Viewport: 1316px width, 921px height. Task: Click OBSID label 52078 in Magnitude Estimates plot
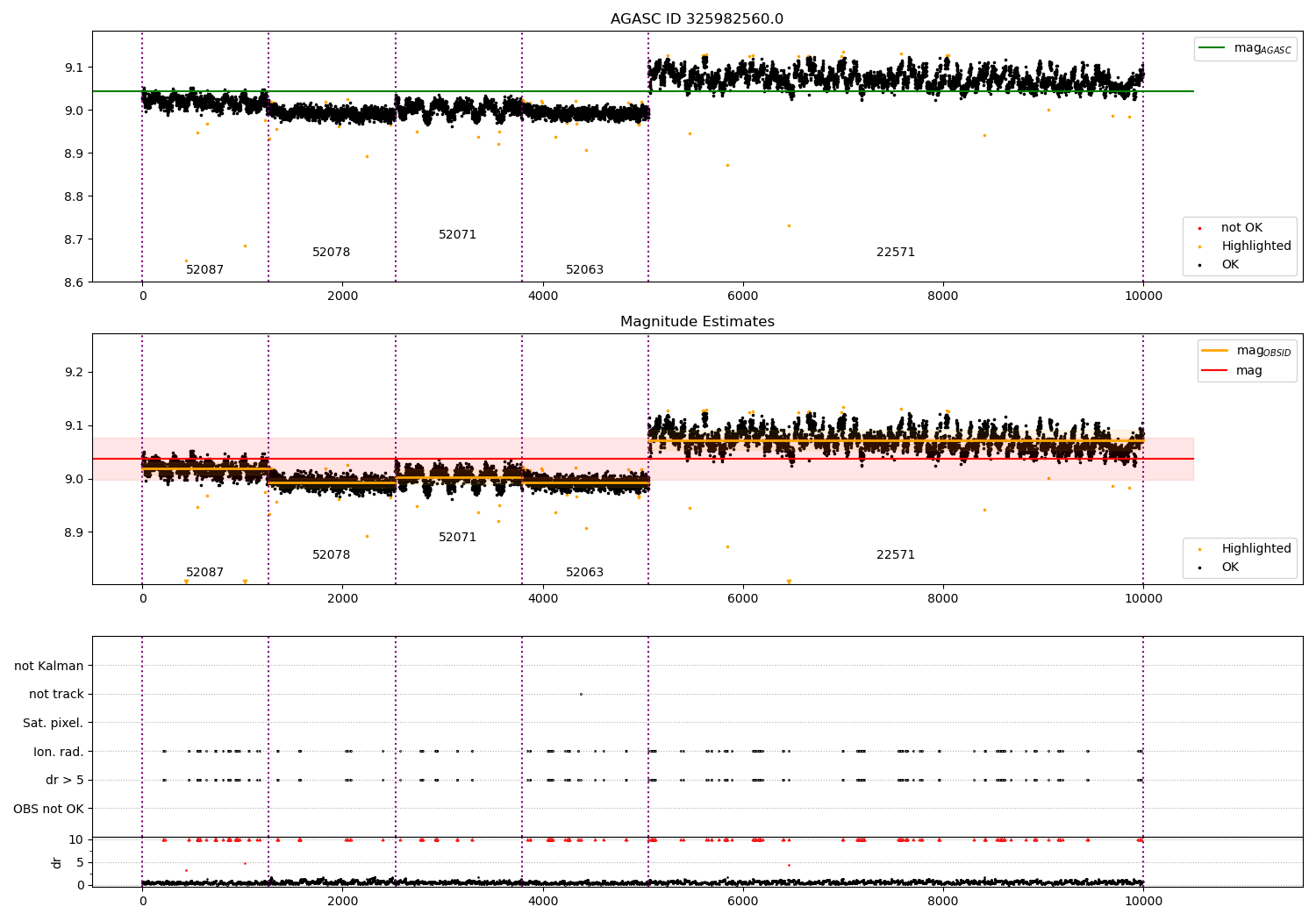tap(331, 555)
